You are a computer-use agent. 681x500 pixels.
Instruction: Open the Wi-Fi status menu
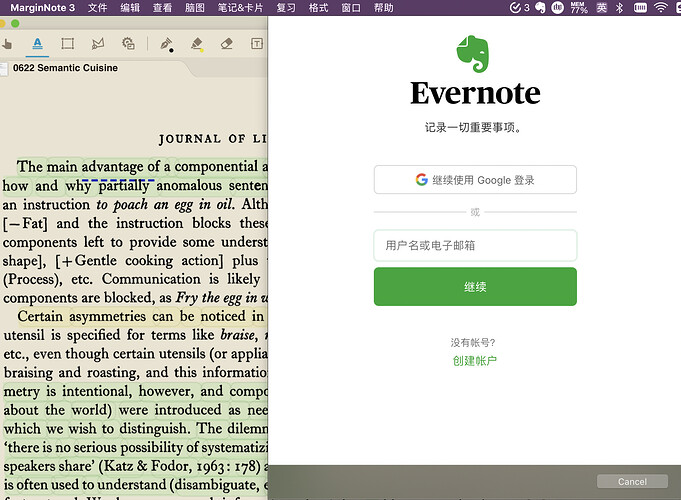point(661,7)
